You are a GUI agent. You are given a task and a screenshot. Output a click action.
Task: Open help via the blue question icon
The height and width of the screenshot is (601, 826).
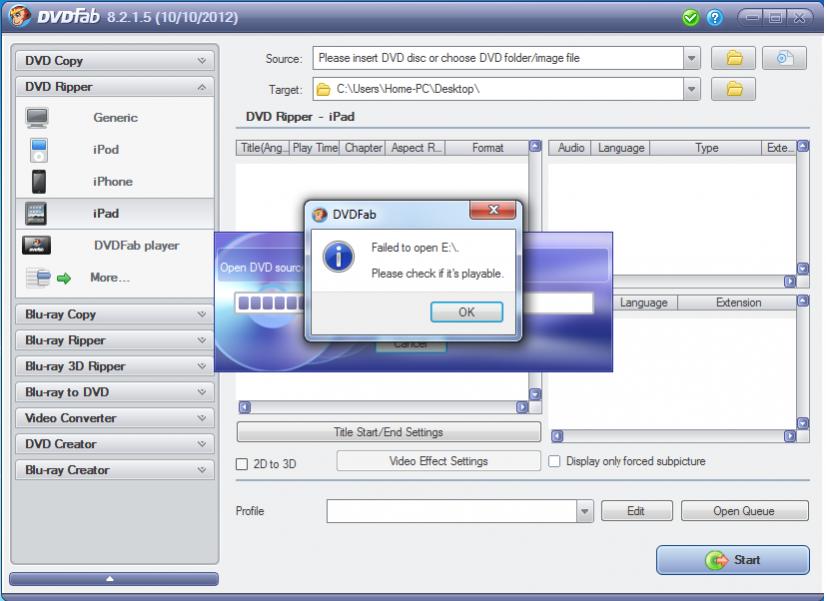[x=715, y=18]
